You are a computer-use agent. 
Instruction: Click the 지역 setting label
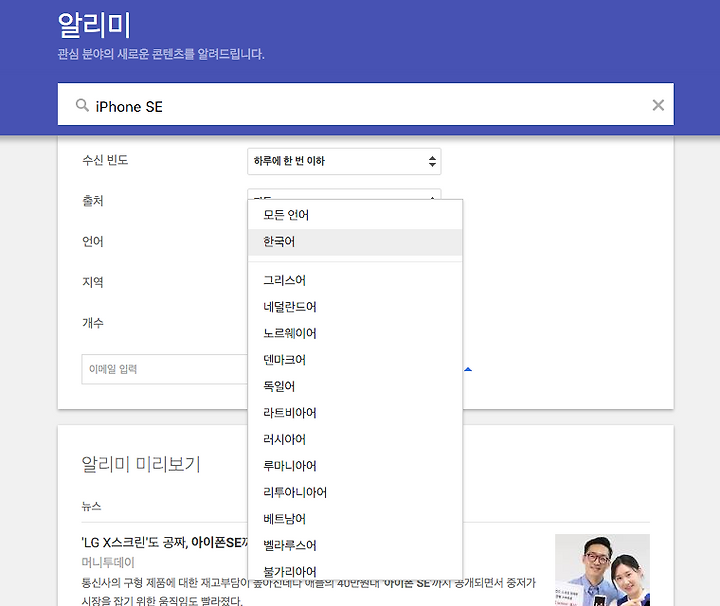(x=93, y=282)
